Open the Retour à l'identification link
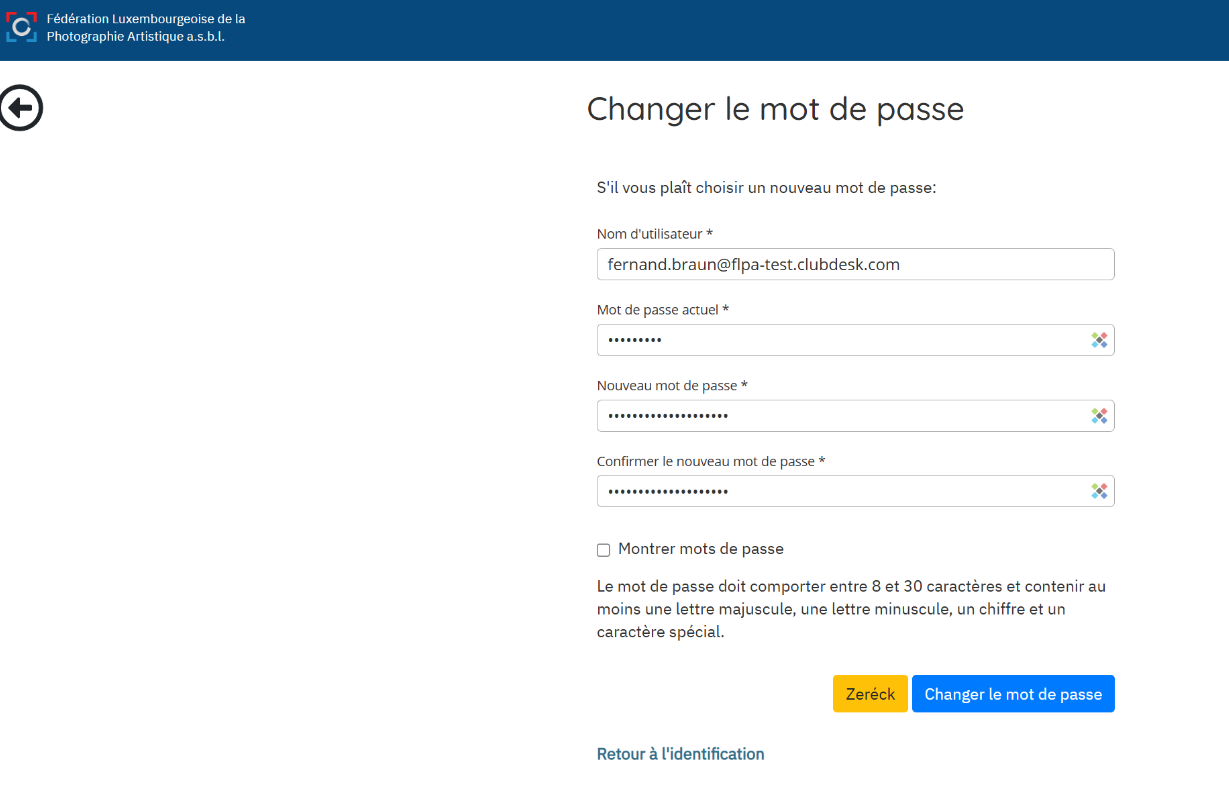Image resolution: width=1229 pixels, height=788 pixels. pyautogui.click(x=680, y=754)
